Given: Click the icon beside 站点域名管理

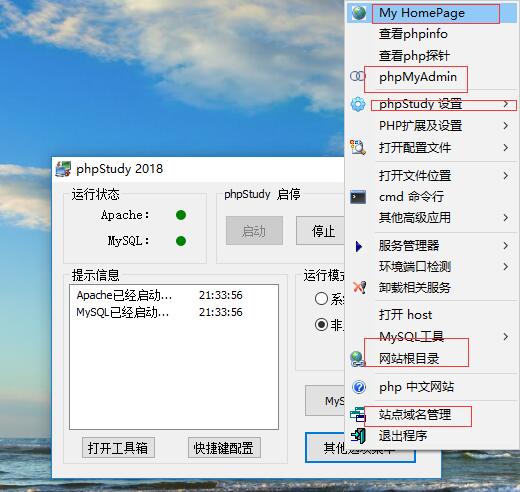Looking at the screenshot, I should [358, 415].
